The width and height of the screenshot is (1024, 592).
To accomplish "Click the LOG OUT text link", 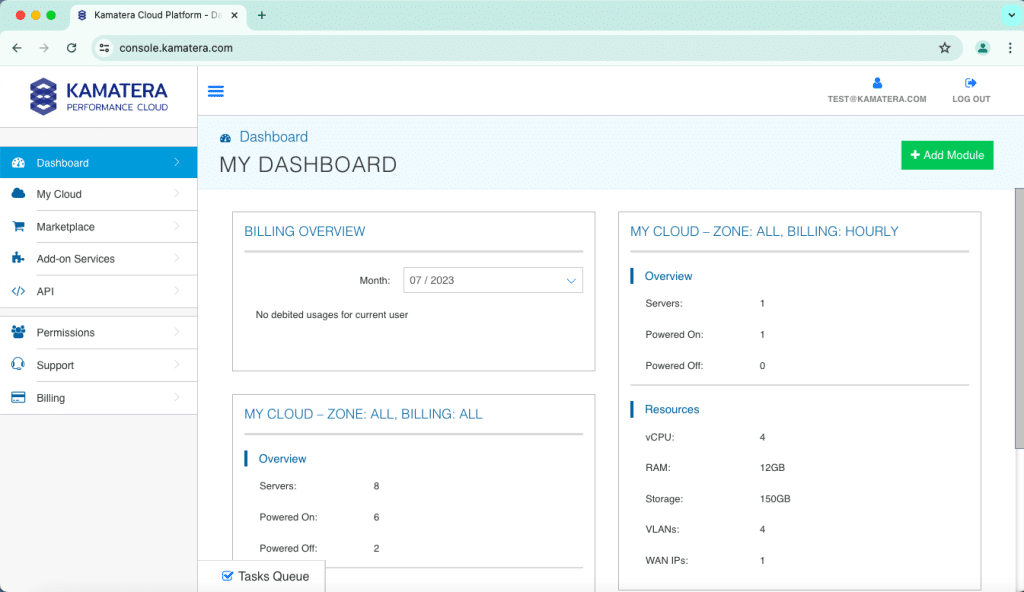I will (971, 99).
